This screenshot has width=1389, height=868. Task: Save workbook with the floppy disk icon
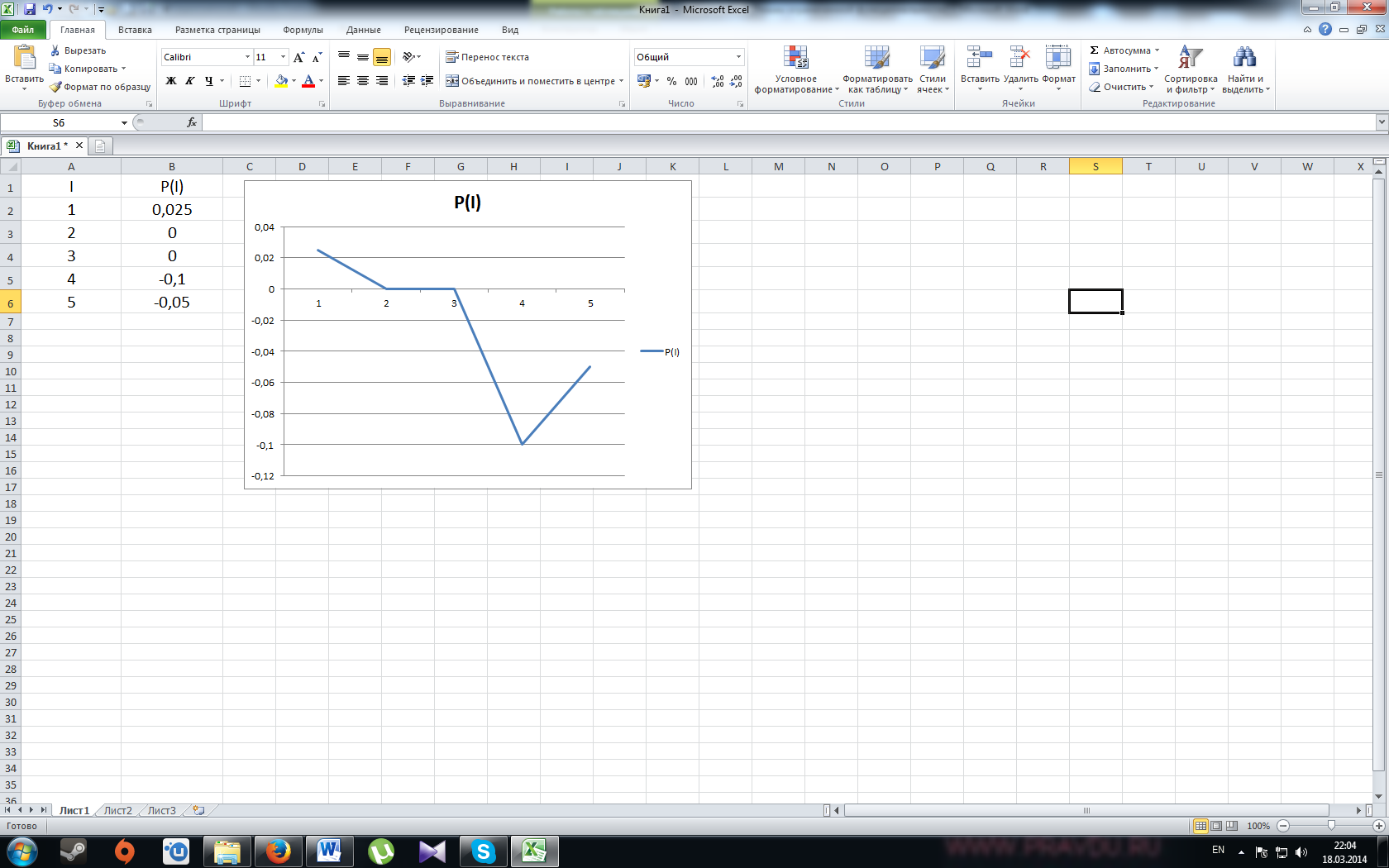(x=30, y=9)
